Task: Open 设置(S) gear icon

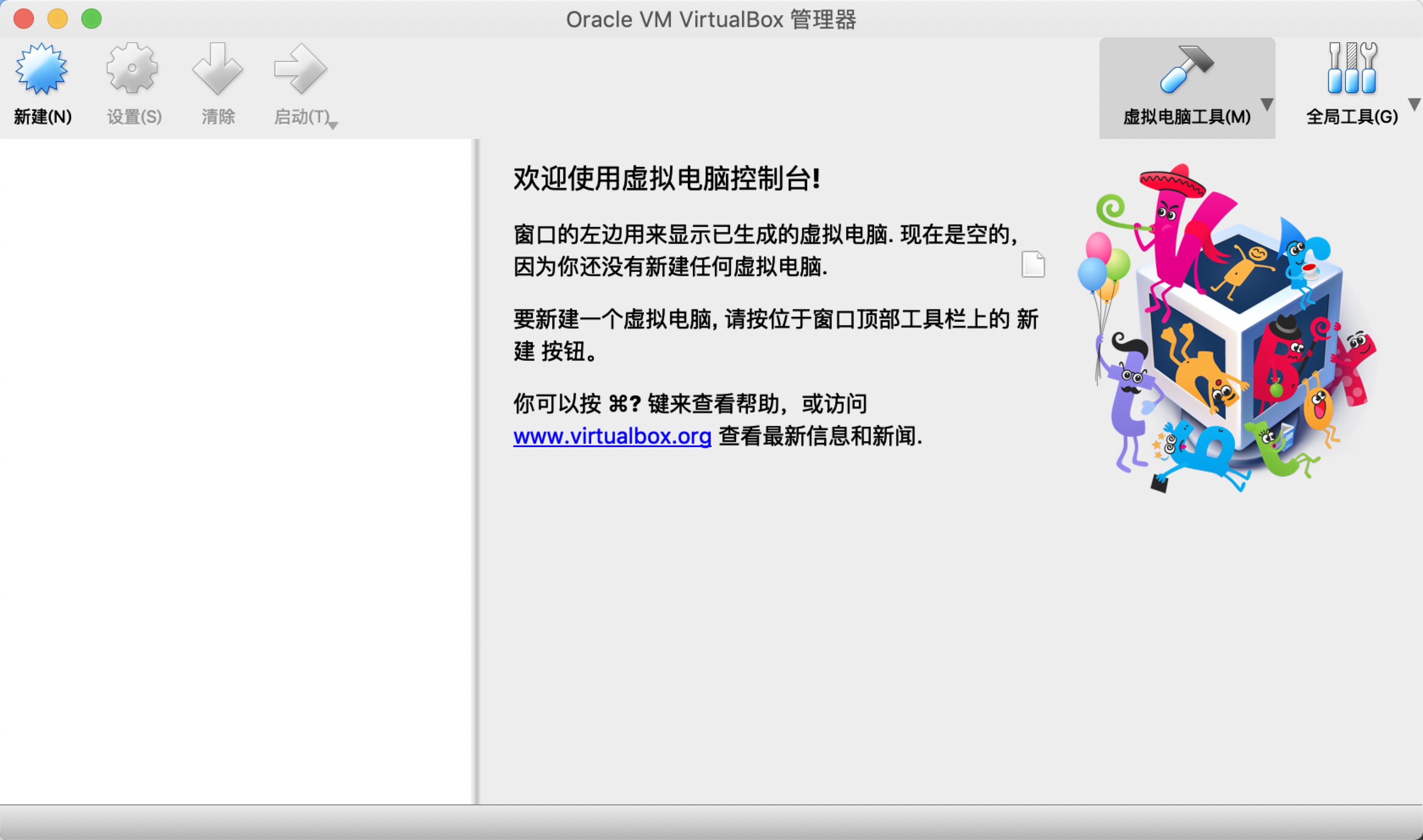Action: click(x=132, y=69)
